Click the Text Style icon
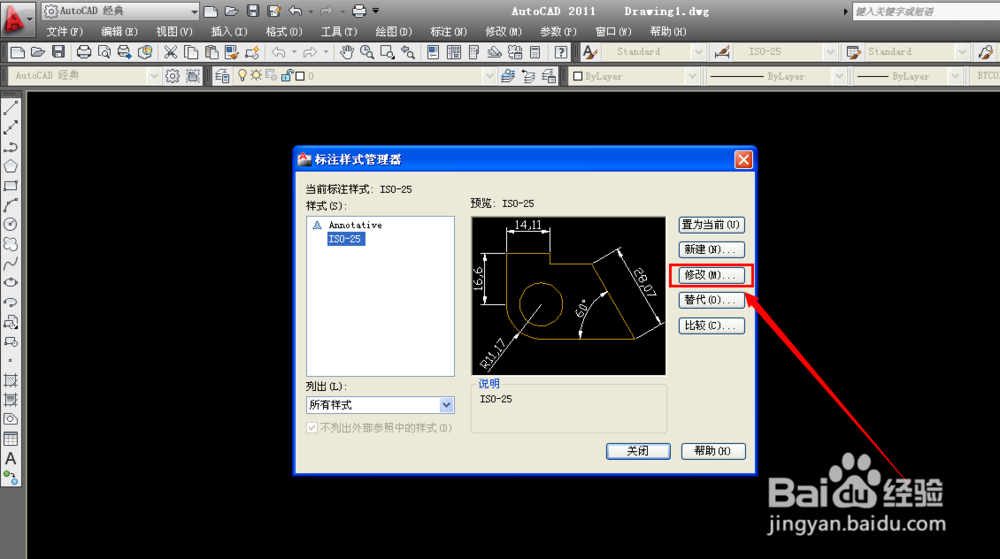This screenshot has width=1000, height=559. [590, 52]
